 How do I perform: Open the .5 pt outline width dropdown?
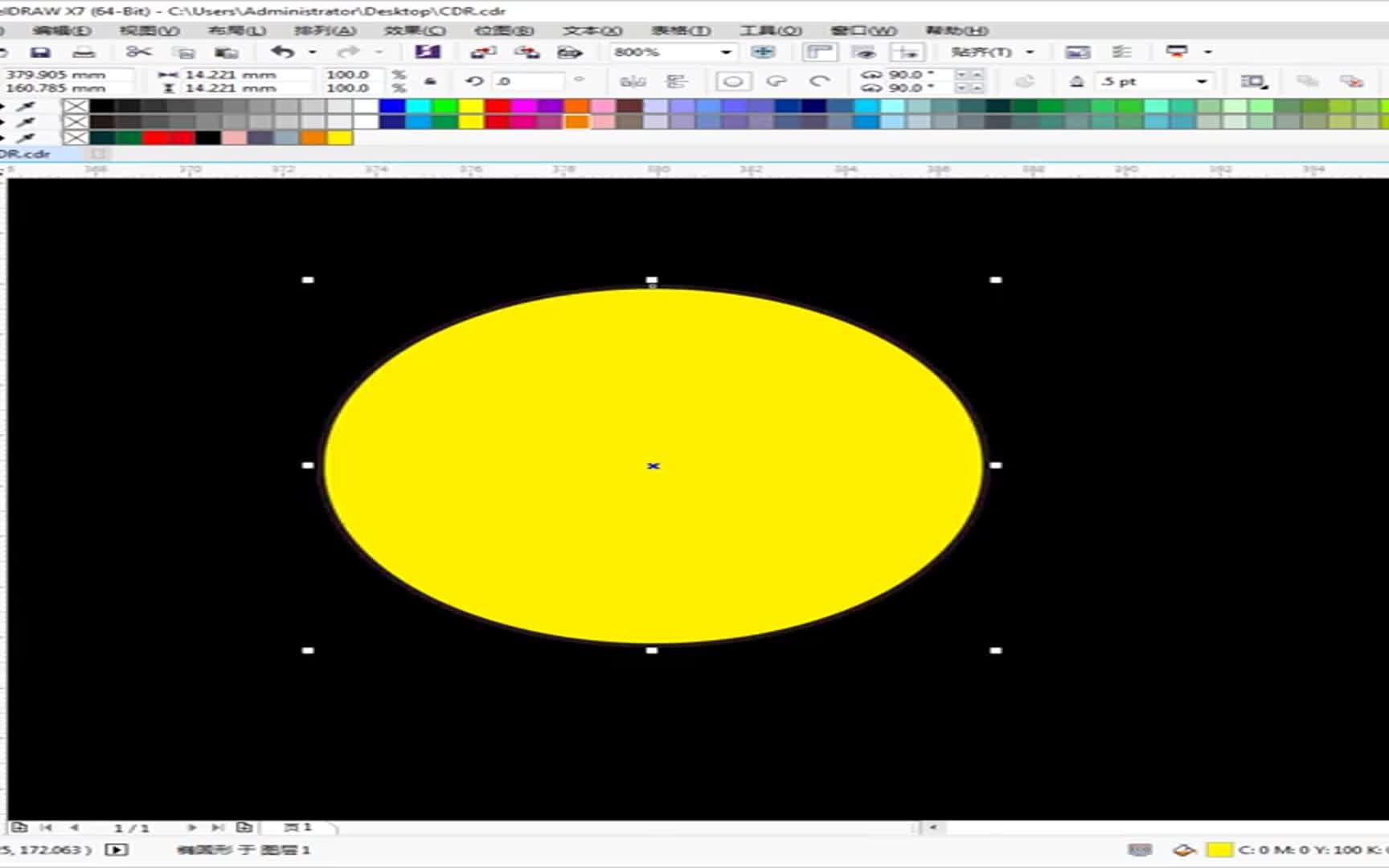coord(1201,81)
